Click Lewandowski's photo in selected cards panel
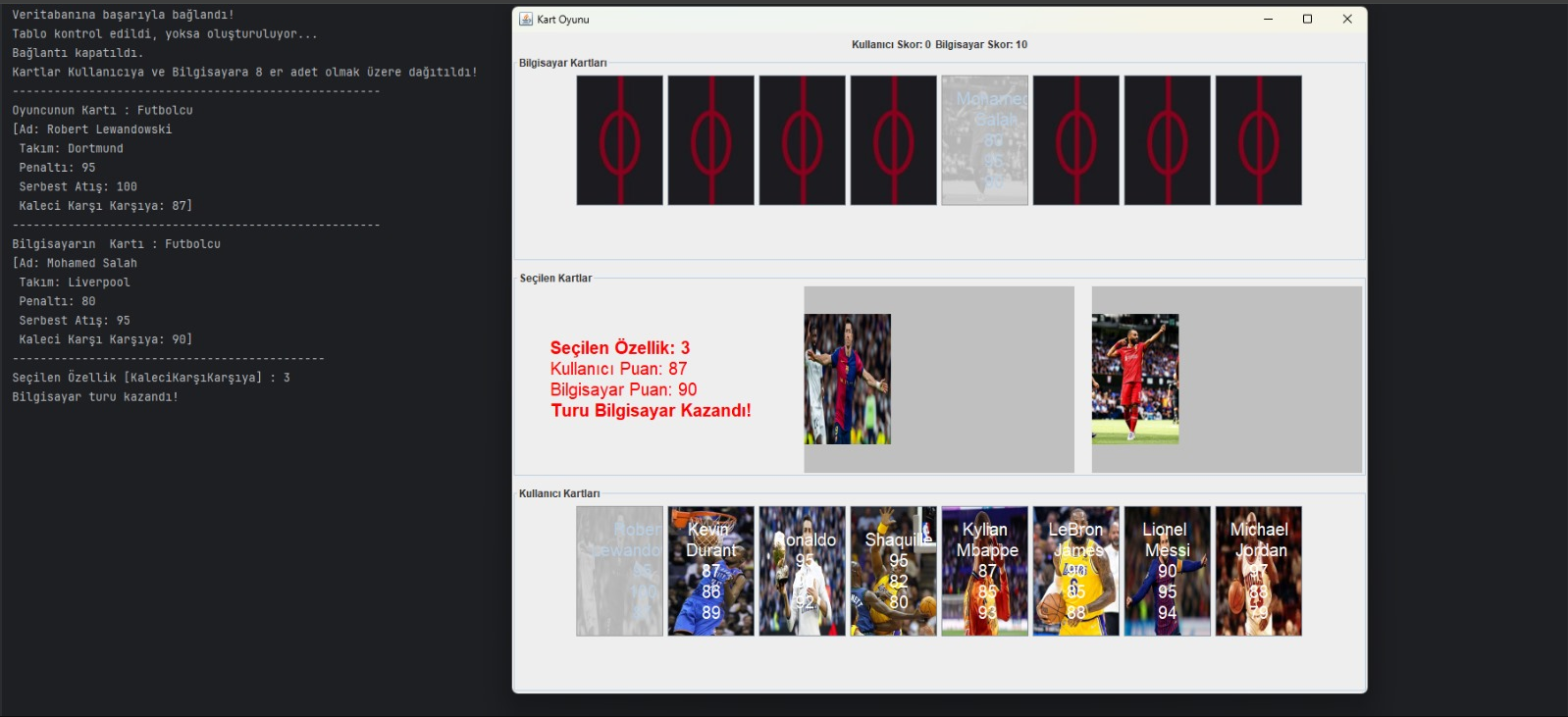The height and width of the screenshot is (717, 1568). click(x=847, y=379)
